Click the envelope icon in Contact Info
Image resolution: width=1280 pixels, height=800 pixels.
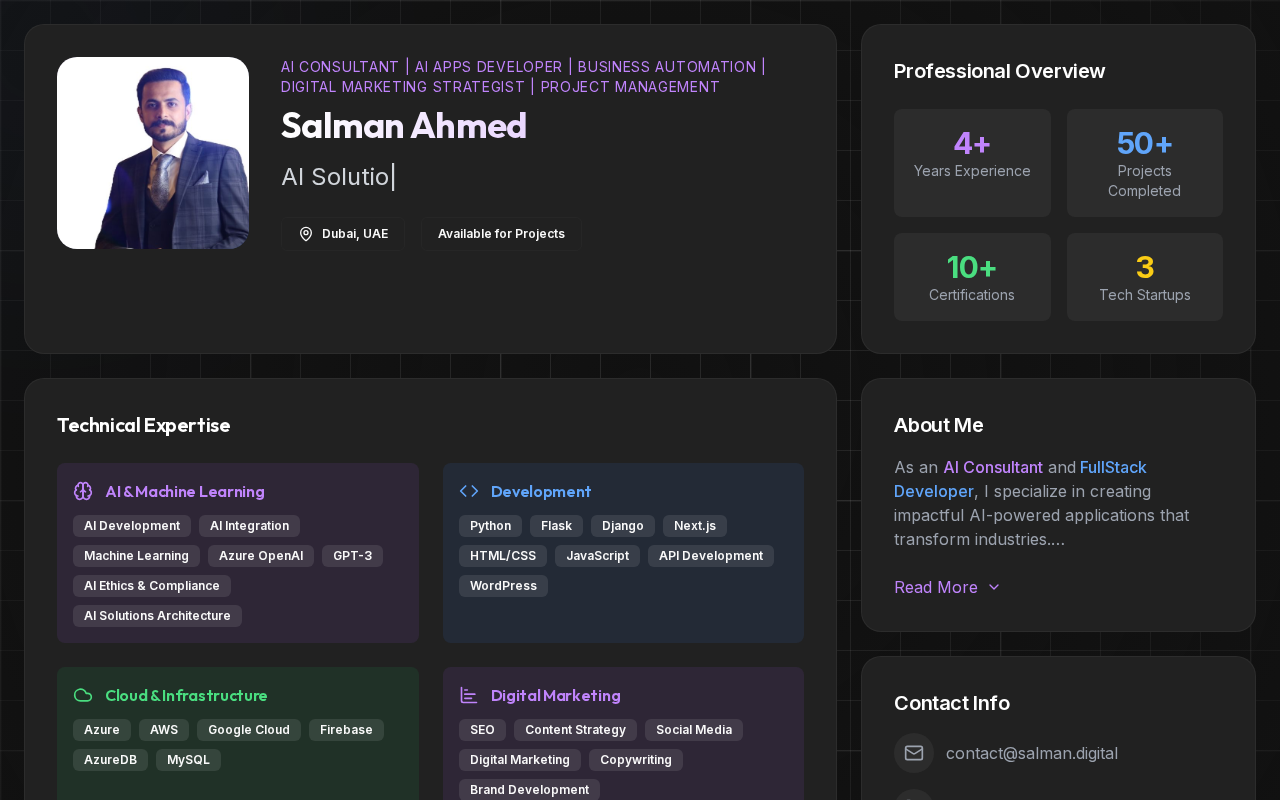point(914,753)
